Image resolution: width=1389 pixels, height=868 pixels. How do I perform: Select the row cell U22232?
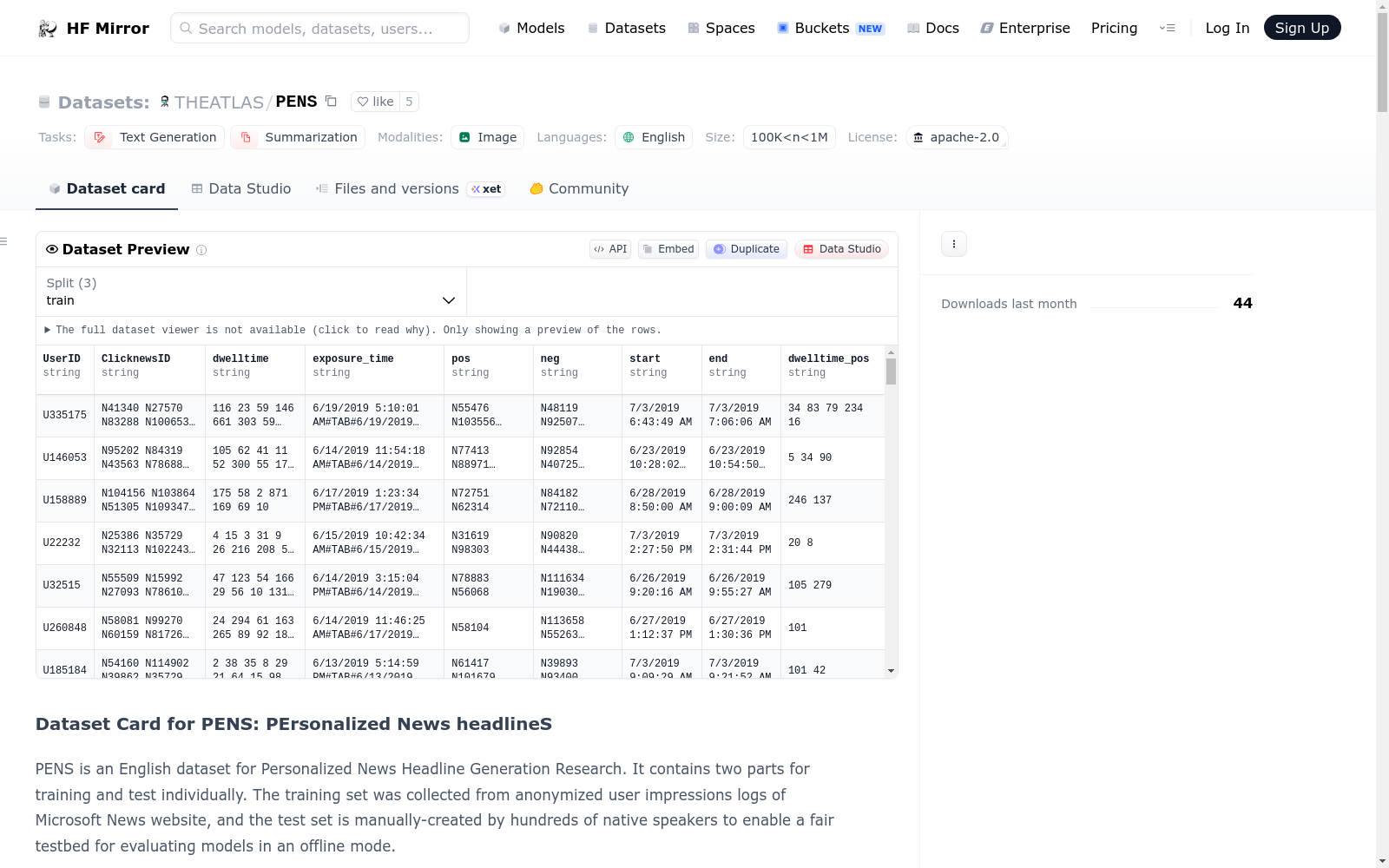[x=65, y=543]
